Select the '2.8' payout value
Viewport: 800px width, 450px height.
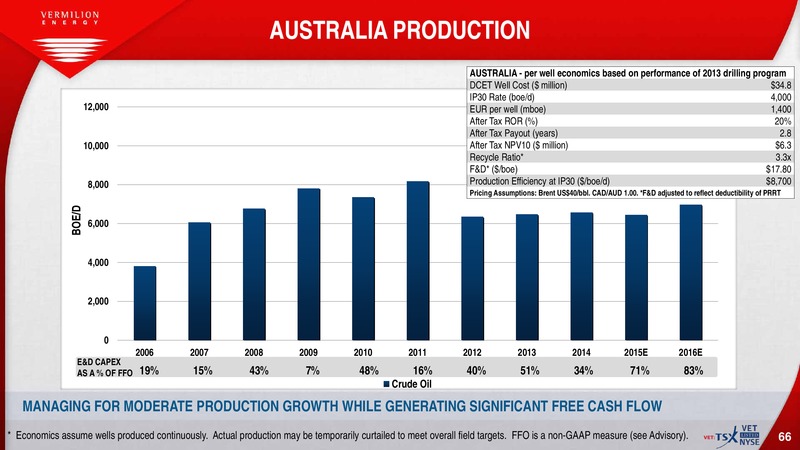pos(786,133)
